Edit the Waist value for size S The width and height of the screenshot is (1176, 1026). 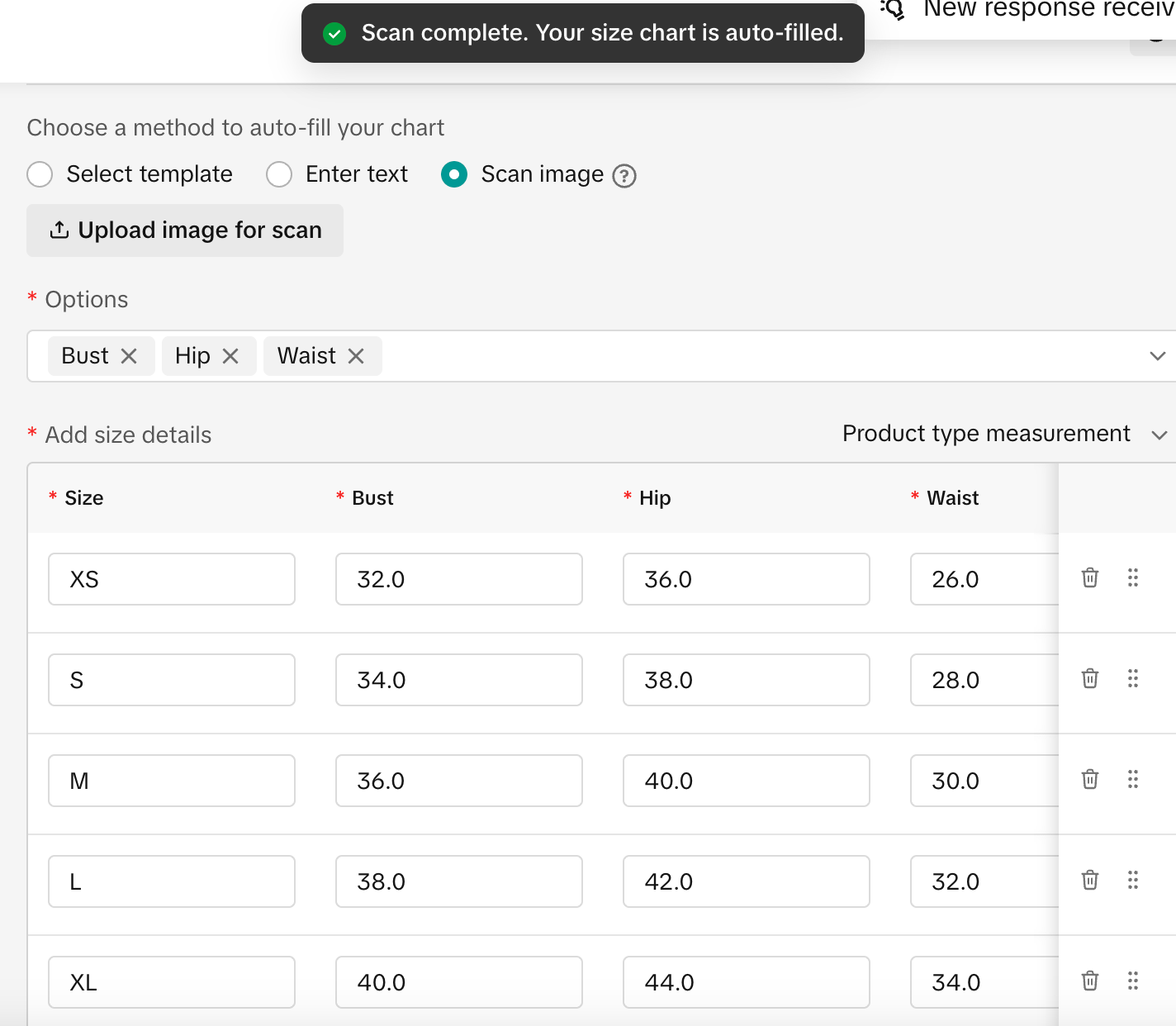tap(984, 680)
